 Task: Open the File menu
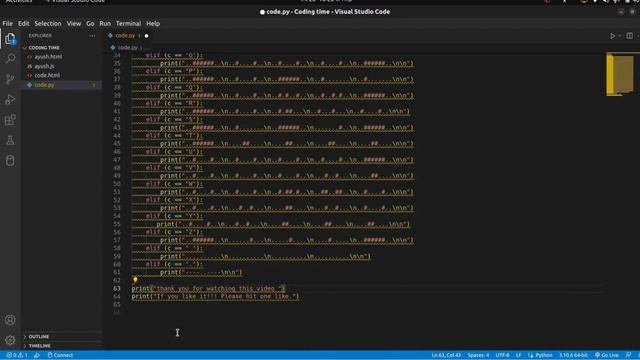click(x=7, y=24)
